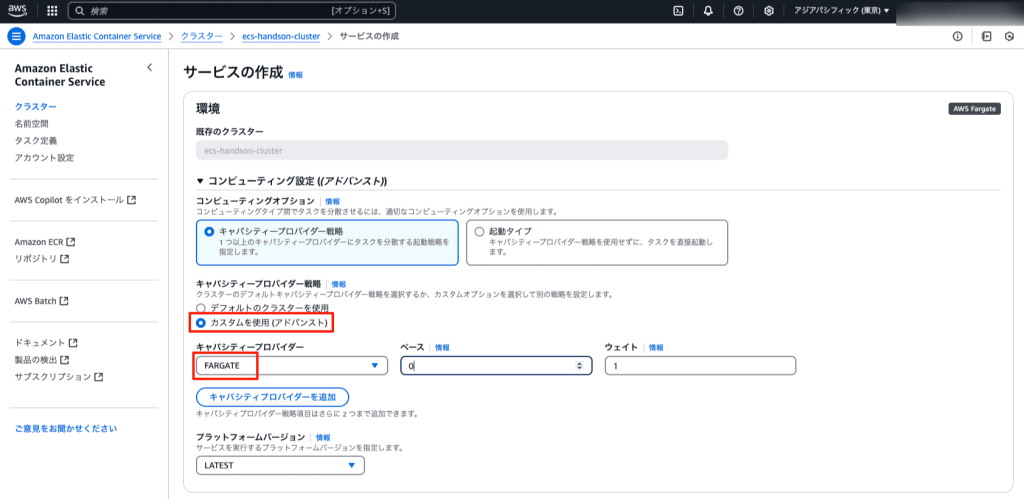Collapse the コンピューティング設定 section

pyautogui.click(x=200, y=181)
